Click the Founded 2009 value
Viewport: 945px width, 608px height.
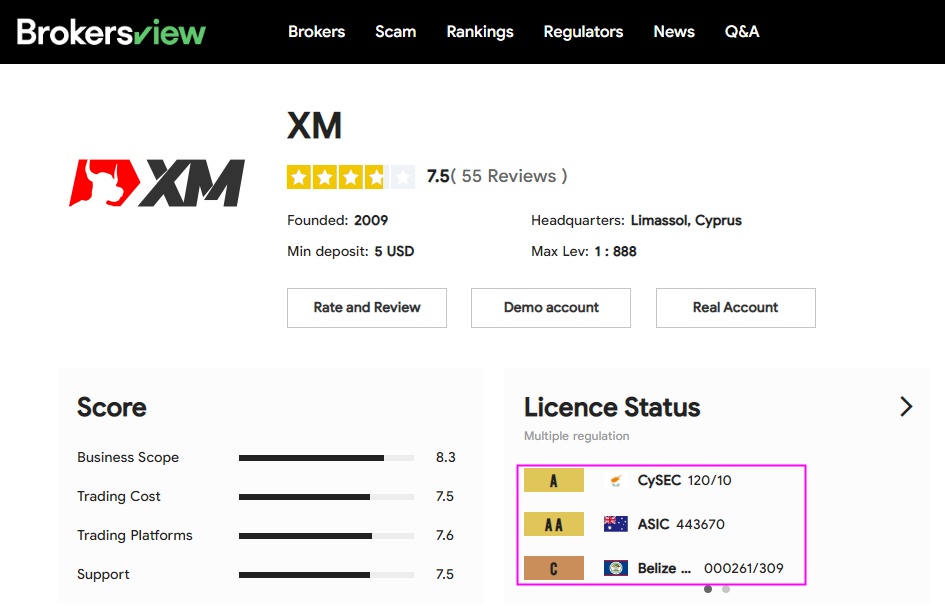tap(371, 221)
